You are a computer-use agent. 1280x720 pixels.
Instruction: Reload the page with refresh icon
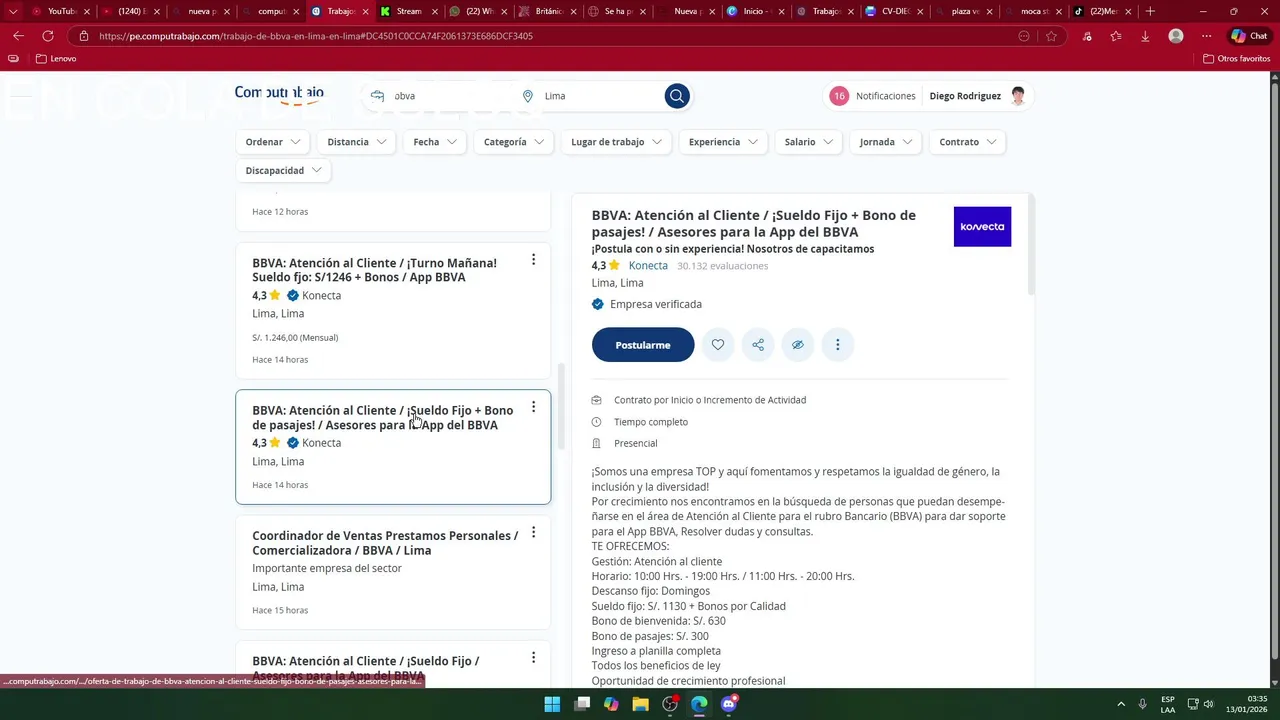47,36
